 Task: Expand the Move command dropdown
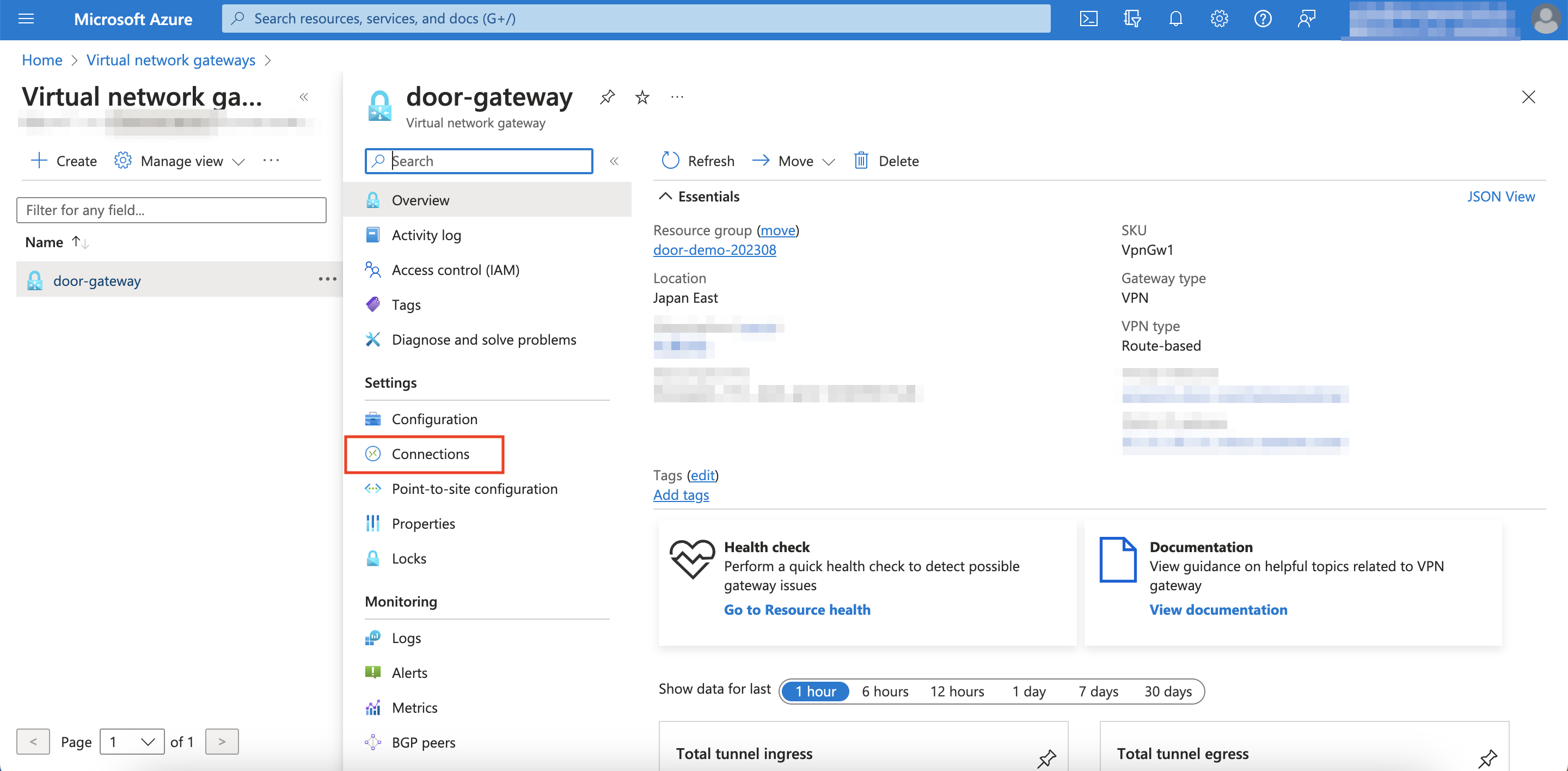[829, 161]
